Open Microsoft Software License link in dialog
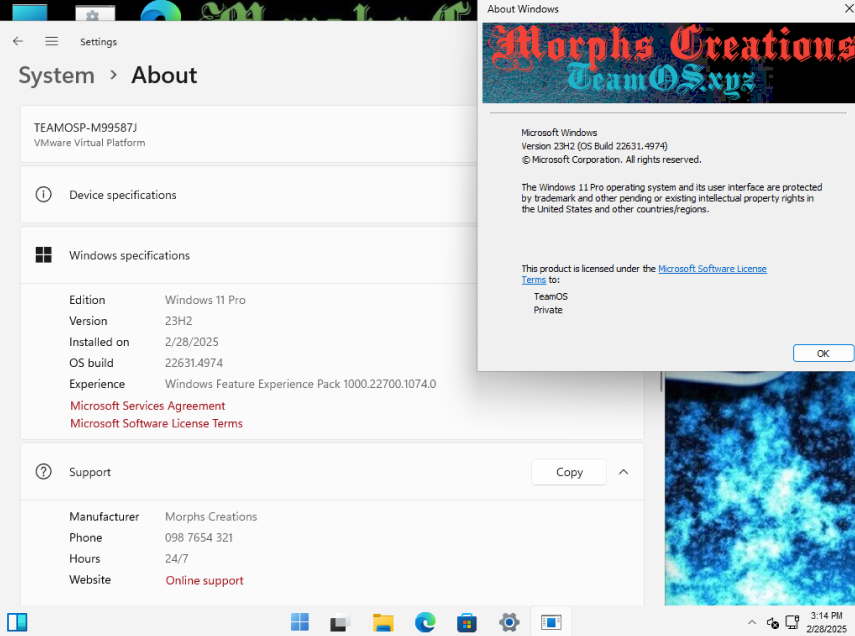The height and width of the screenshot is (636, 855). tap(712, 269)
